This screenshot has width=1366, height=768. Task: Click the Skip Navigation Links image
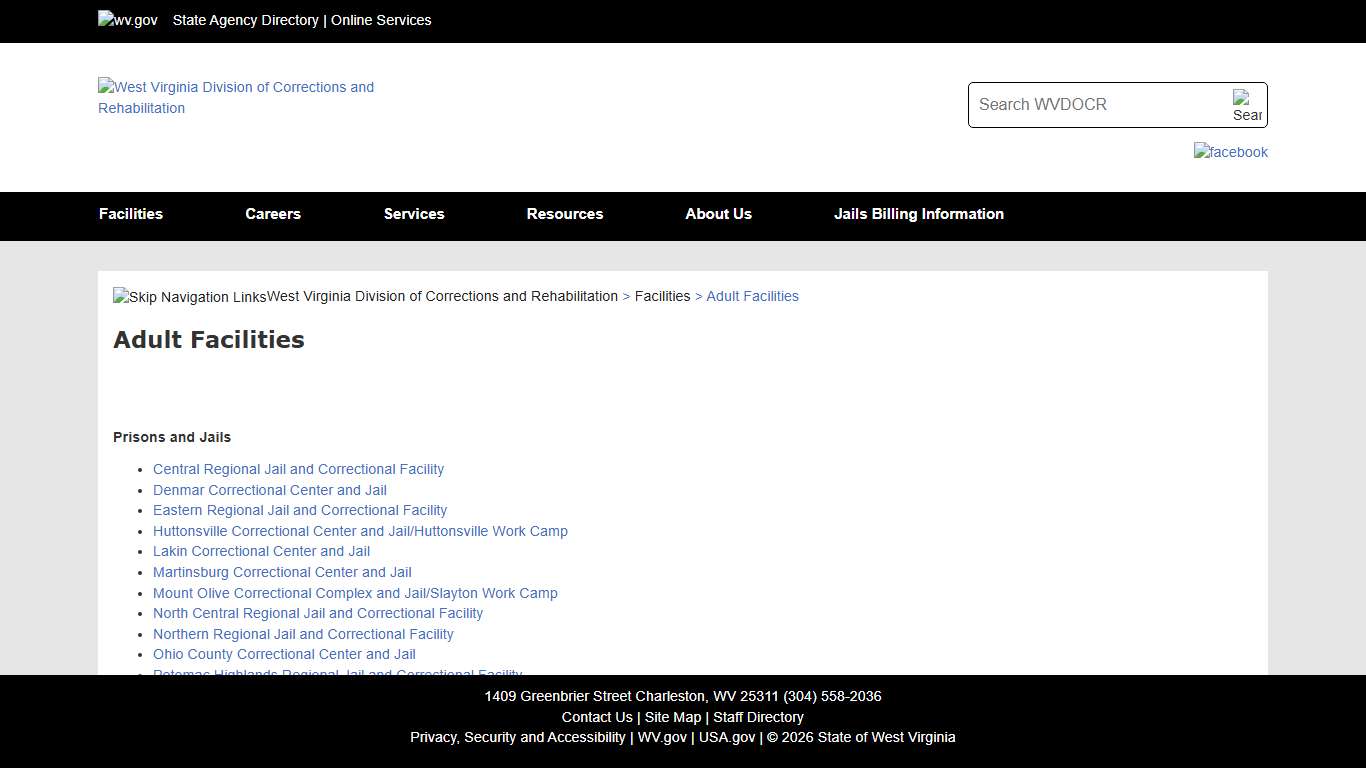[190, 297]
